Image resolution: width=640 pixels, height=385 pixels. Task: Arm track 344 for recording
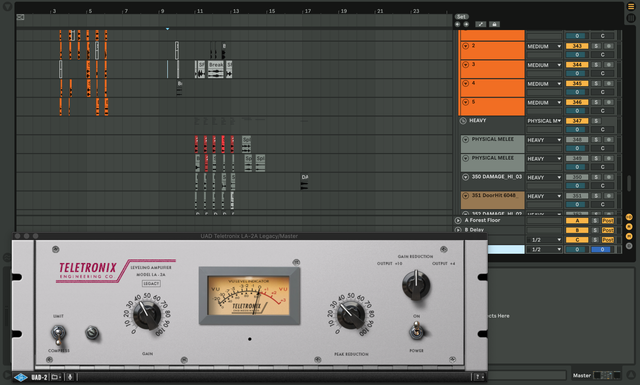click(x=609, y=65)
